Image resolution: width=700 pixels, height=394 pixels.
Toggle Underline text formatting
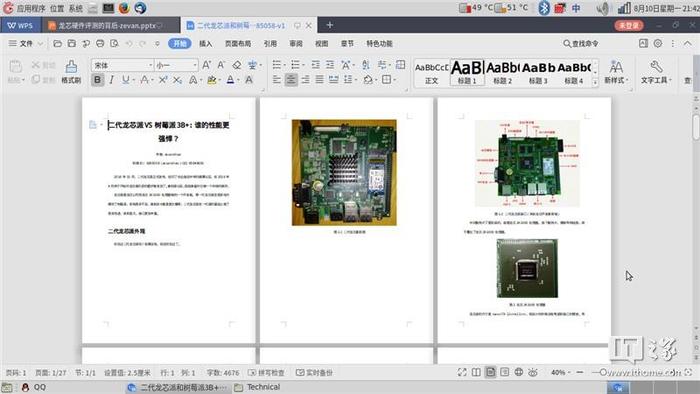[x=125, y=80]
